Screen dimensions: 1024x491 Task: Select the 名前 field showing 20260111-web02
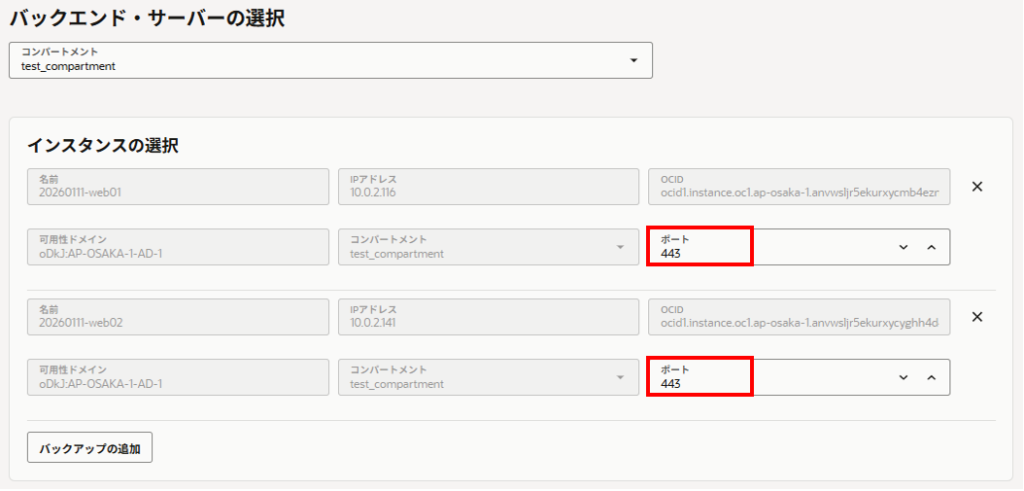178,317
